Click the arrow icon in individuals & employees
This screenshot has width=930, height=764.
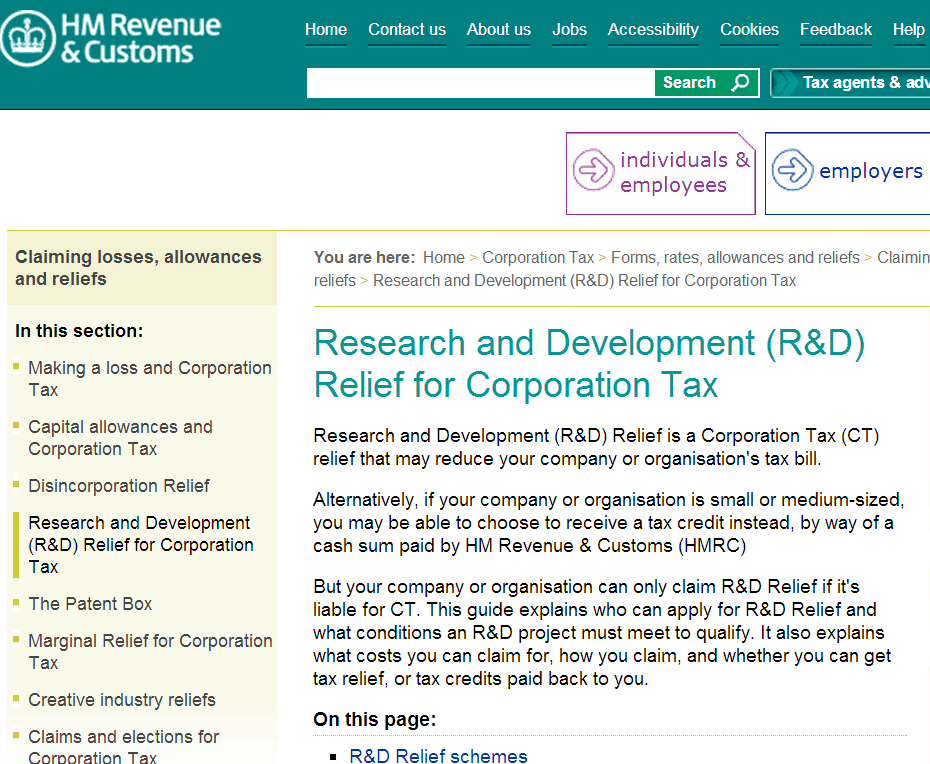593,170
